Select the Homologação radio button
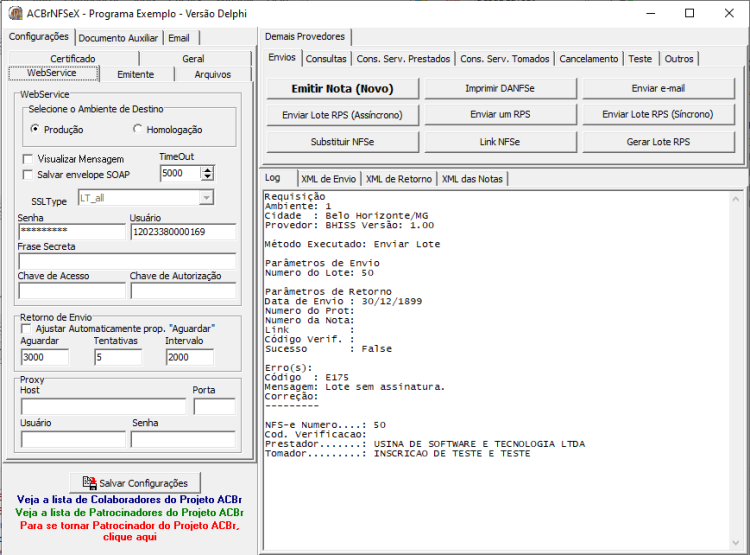The image size is (750, 555). [x=138, y=129]
